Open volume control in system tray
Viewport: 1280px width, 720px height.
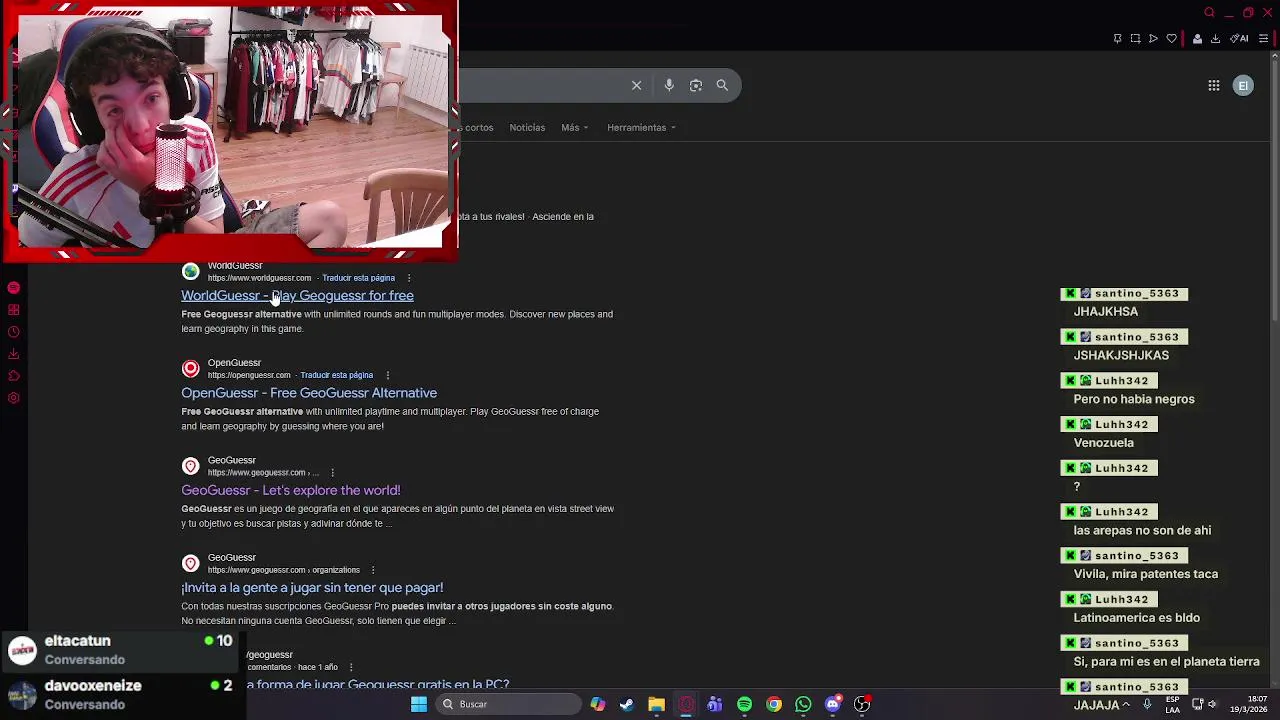[1212, 704]
